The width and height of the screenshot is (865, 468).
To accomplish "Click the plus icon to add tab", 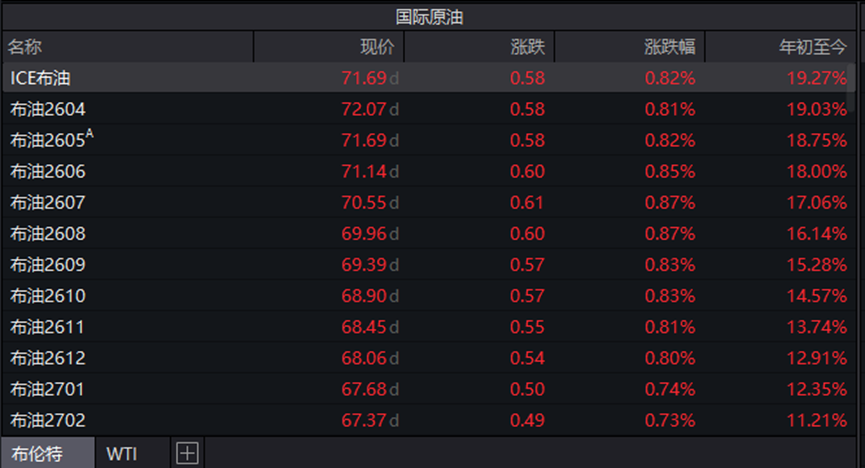I will (187, 454).
